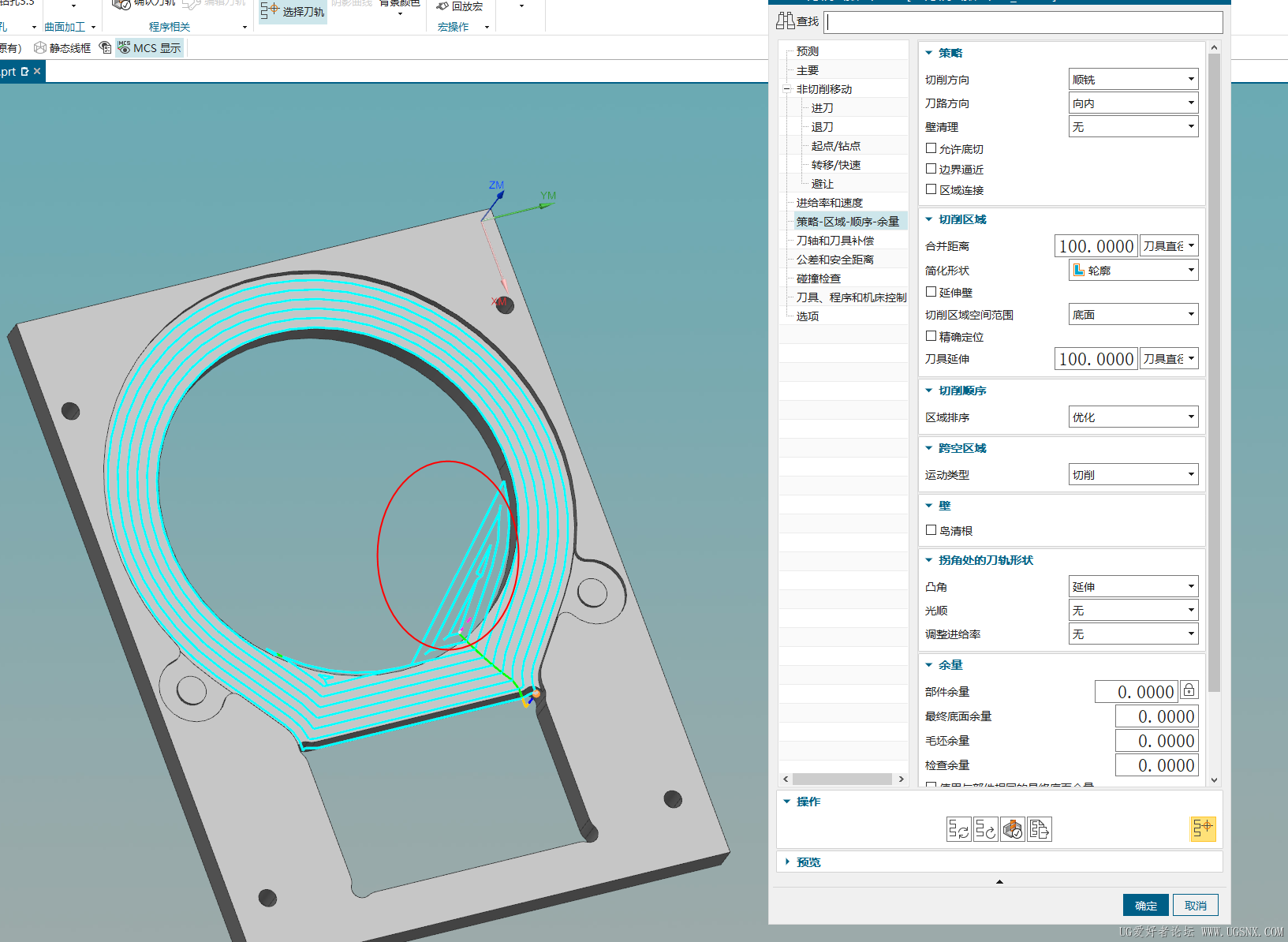This screenshot has height=942, width=1288.
Task: Collapse the 非切削移动 tree node
Action: click(x=786, y=89)
